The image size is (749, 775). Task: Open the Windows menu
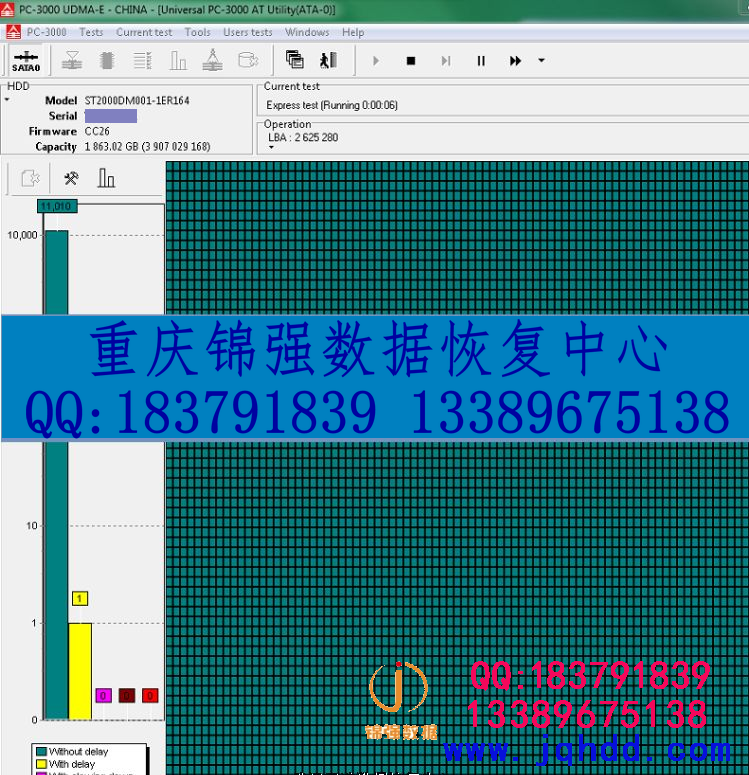pos(307,32)
